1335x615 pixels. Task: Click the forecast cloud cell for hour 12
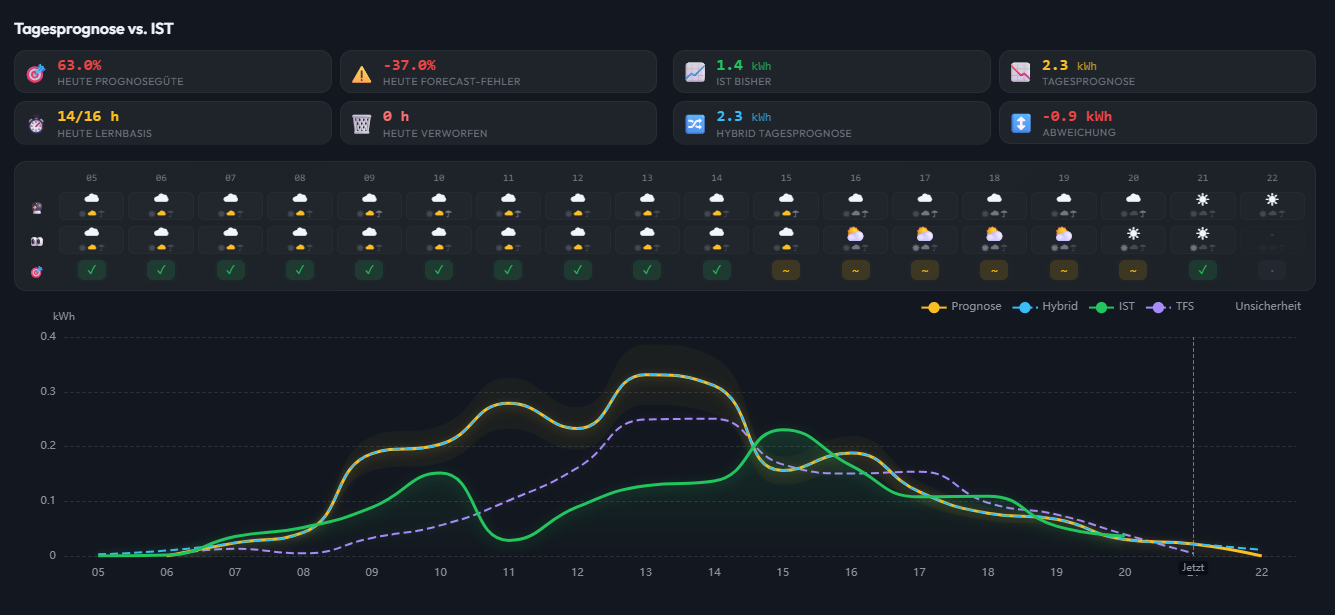(578, 205)
